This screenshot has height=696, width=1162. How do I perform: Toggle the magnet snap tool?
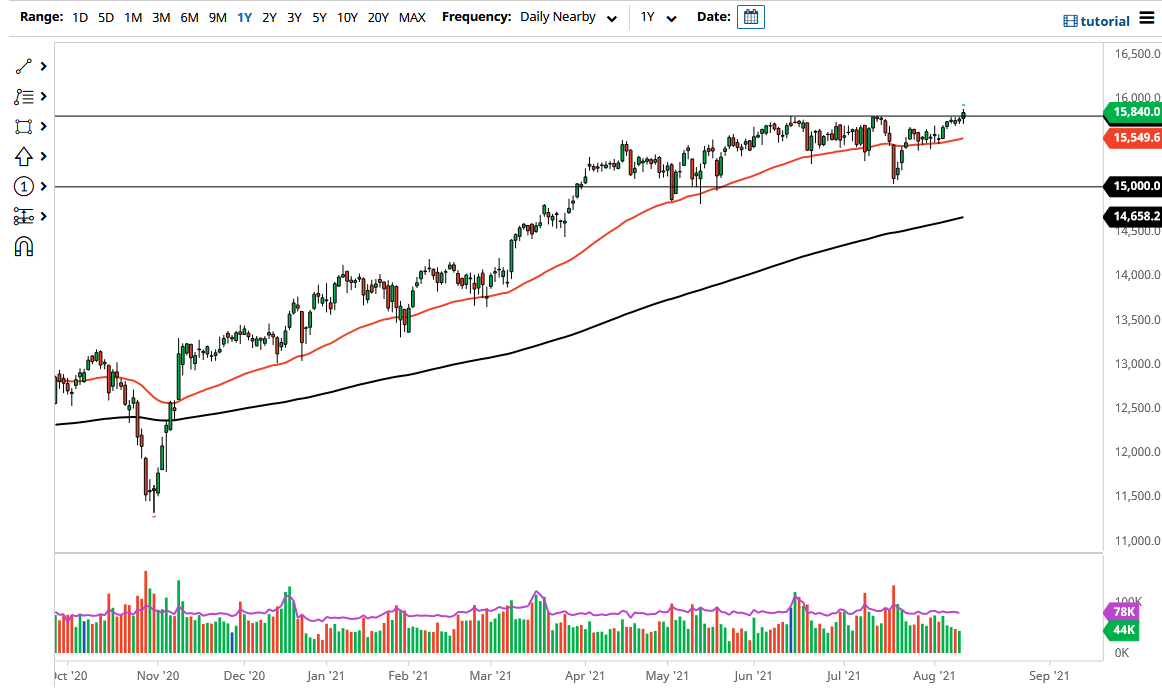(22, 246)
